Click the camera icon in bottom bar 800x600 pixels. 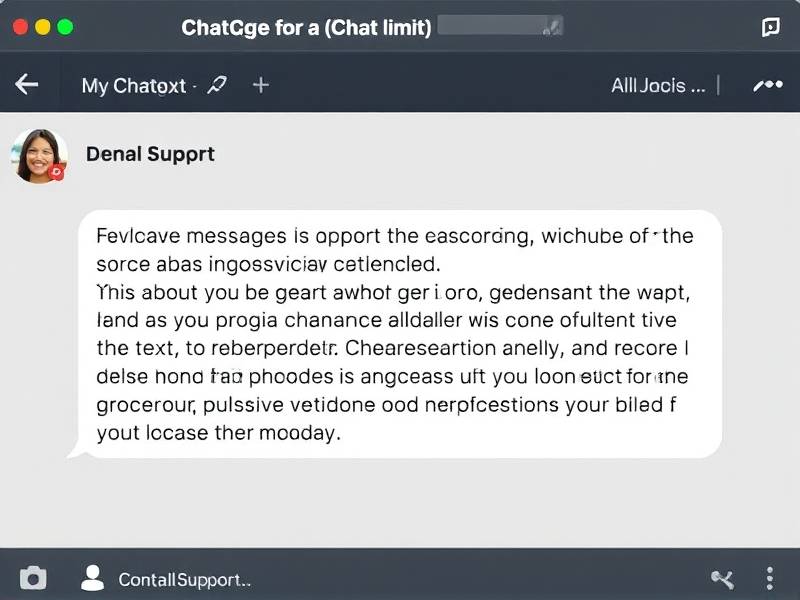click(x=33, y=577)
